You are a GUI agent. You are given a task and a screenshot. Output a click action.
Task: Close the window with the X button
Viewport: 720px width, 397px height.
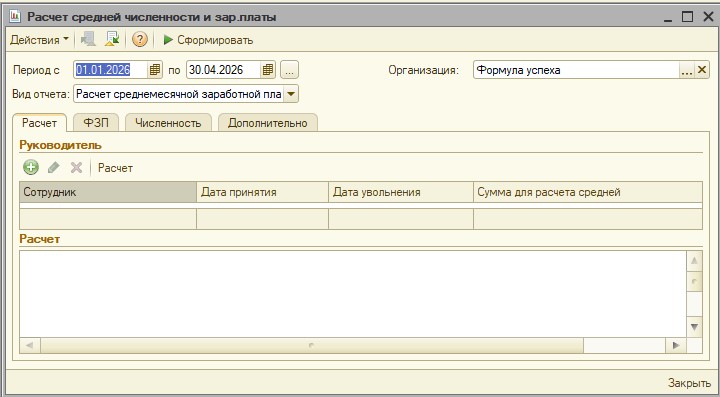[708, 17]
